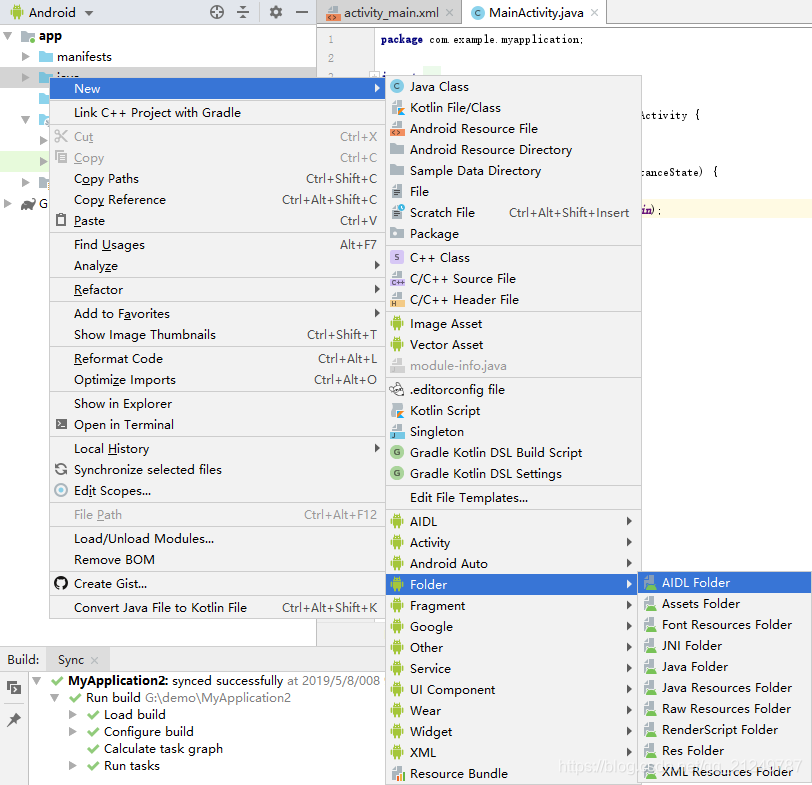Click Find Usages entry
812x785 pixels.
click(218, 244)
